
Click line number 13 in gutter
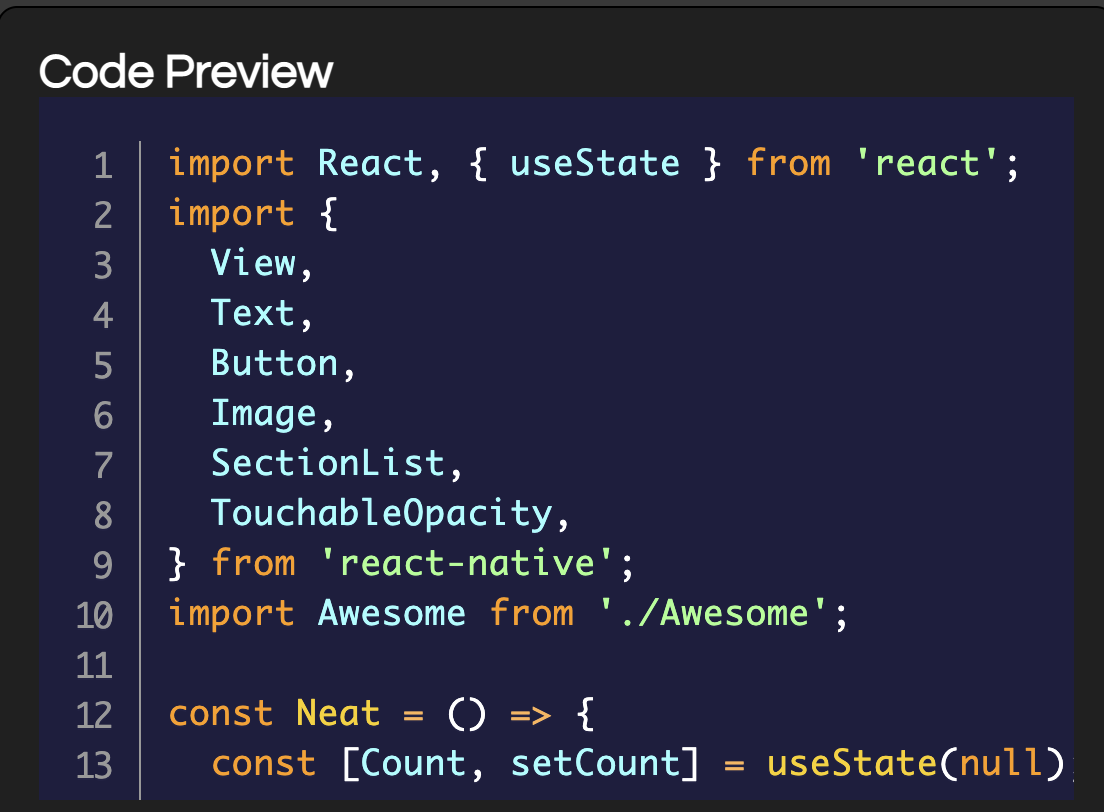click(x=94, y=766)
